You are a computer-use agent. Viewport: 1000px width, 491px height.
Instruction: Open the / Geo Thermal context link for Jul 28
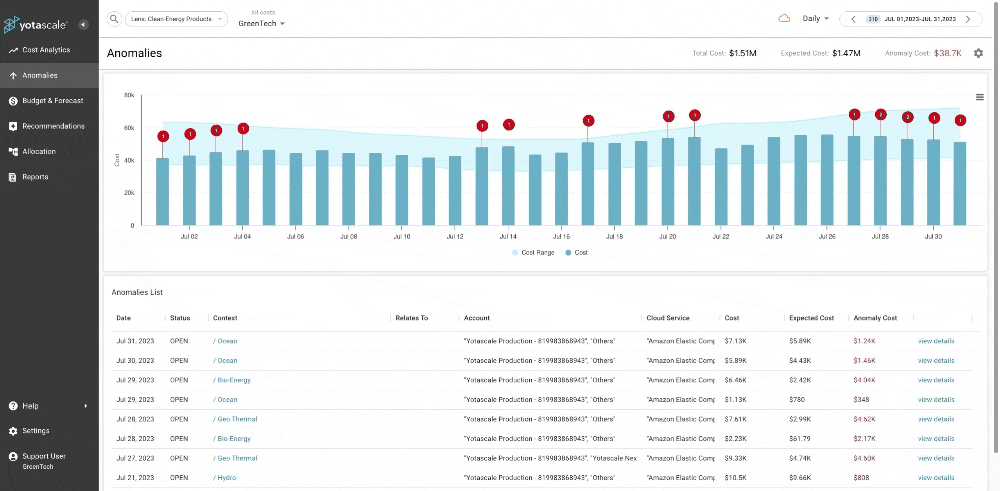click(235, 419)
